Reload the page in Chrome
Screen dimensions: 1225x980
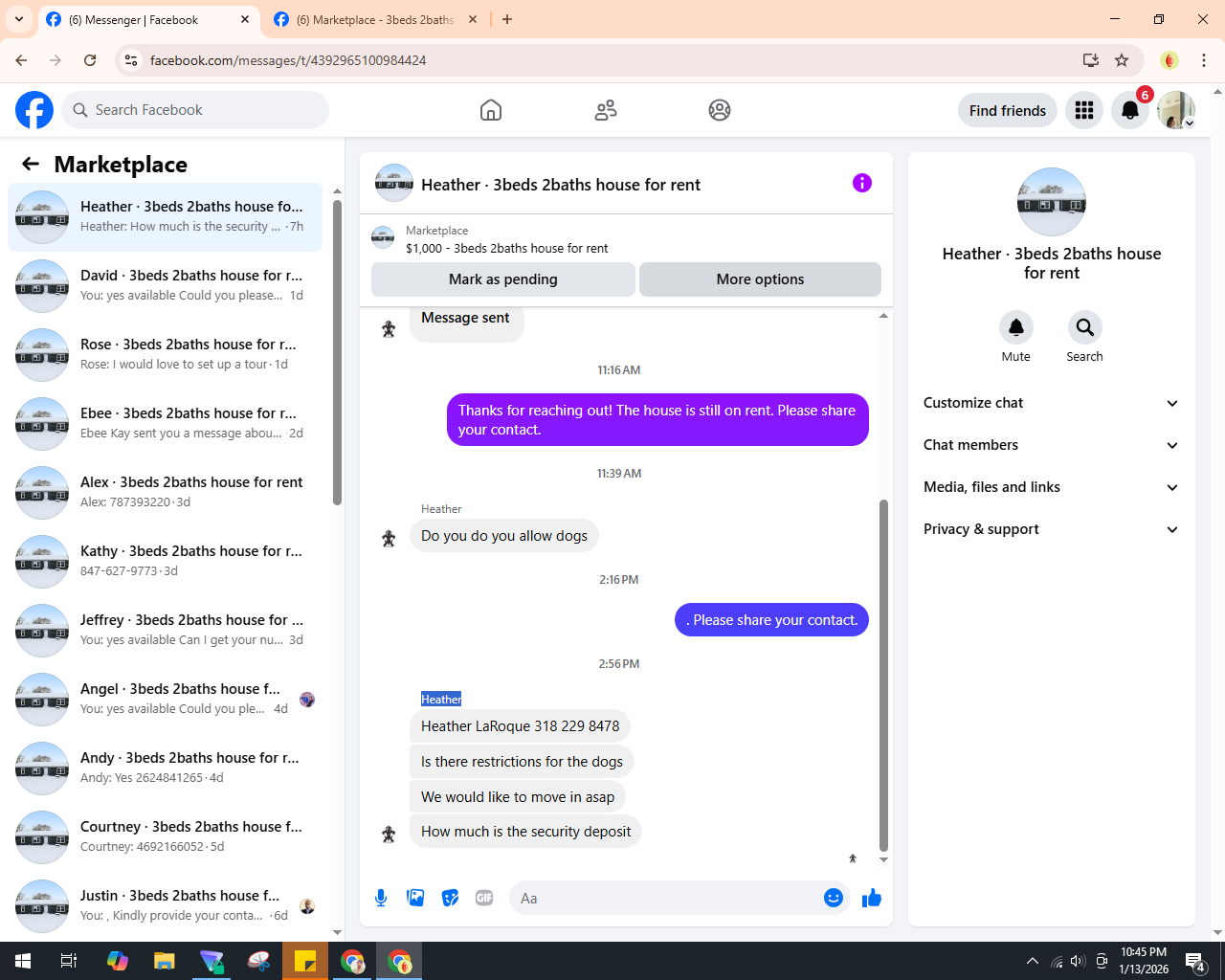(x=90, y=60)
